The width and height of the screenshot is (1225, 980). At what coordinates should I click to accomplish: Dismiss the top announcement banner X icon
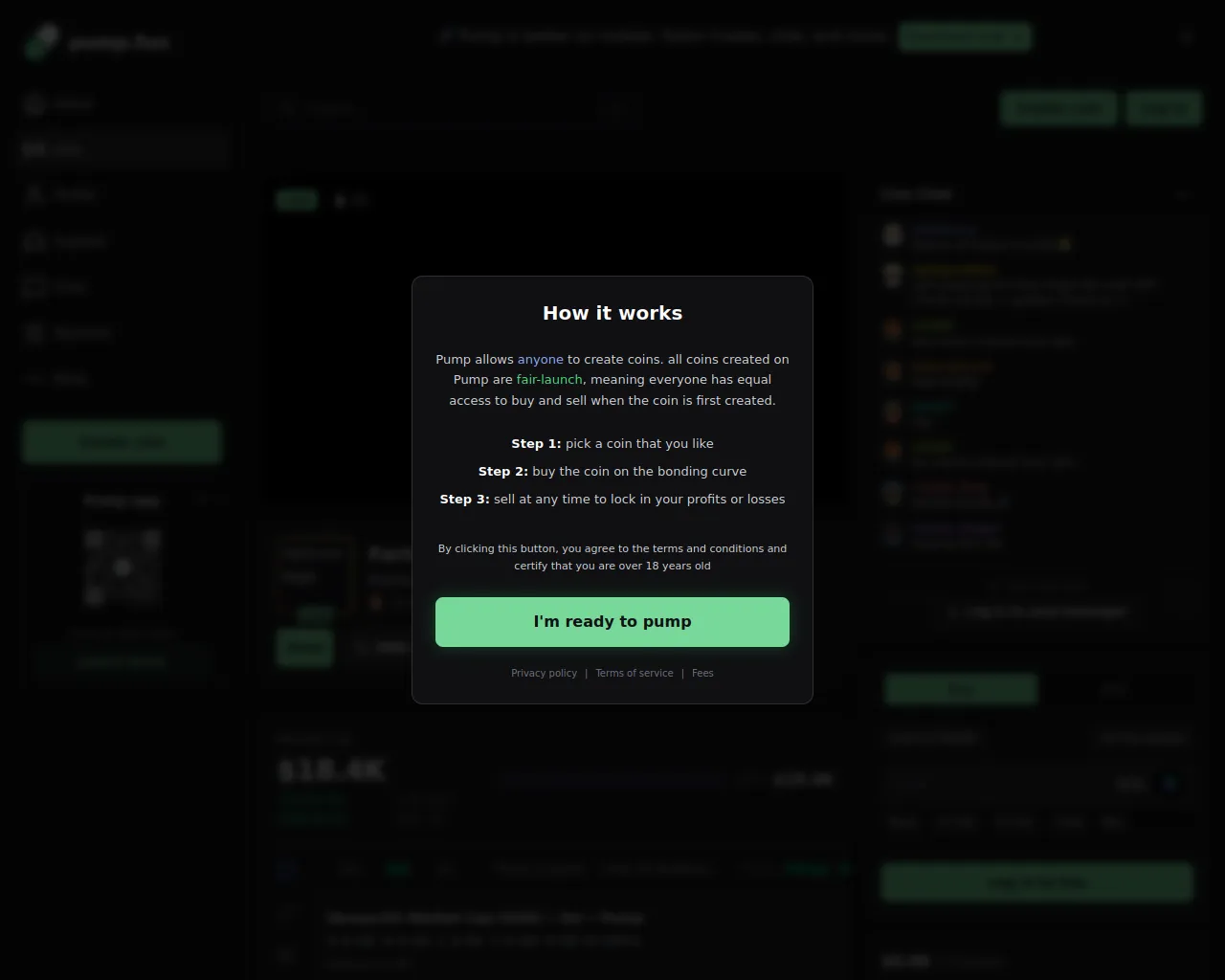1186,37
